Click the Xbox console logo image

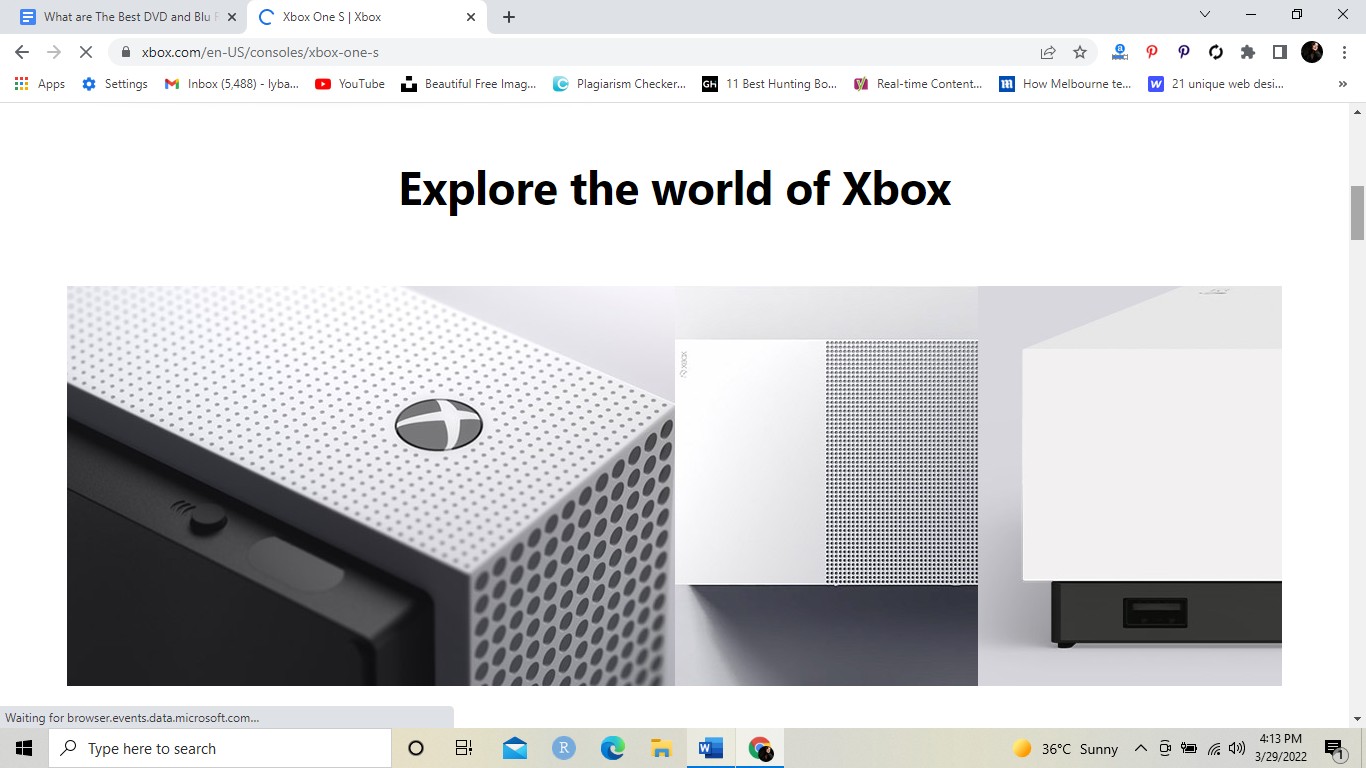(x=371, y=486)
